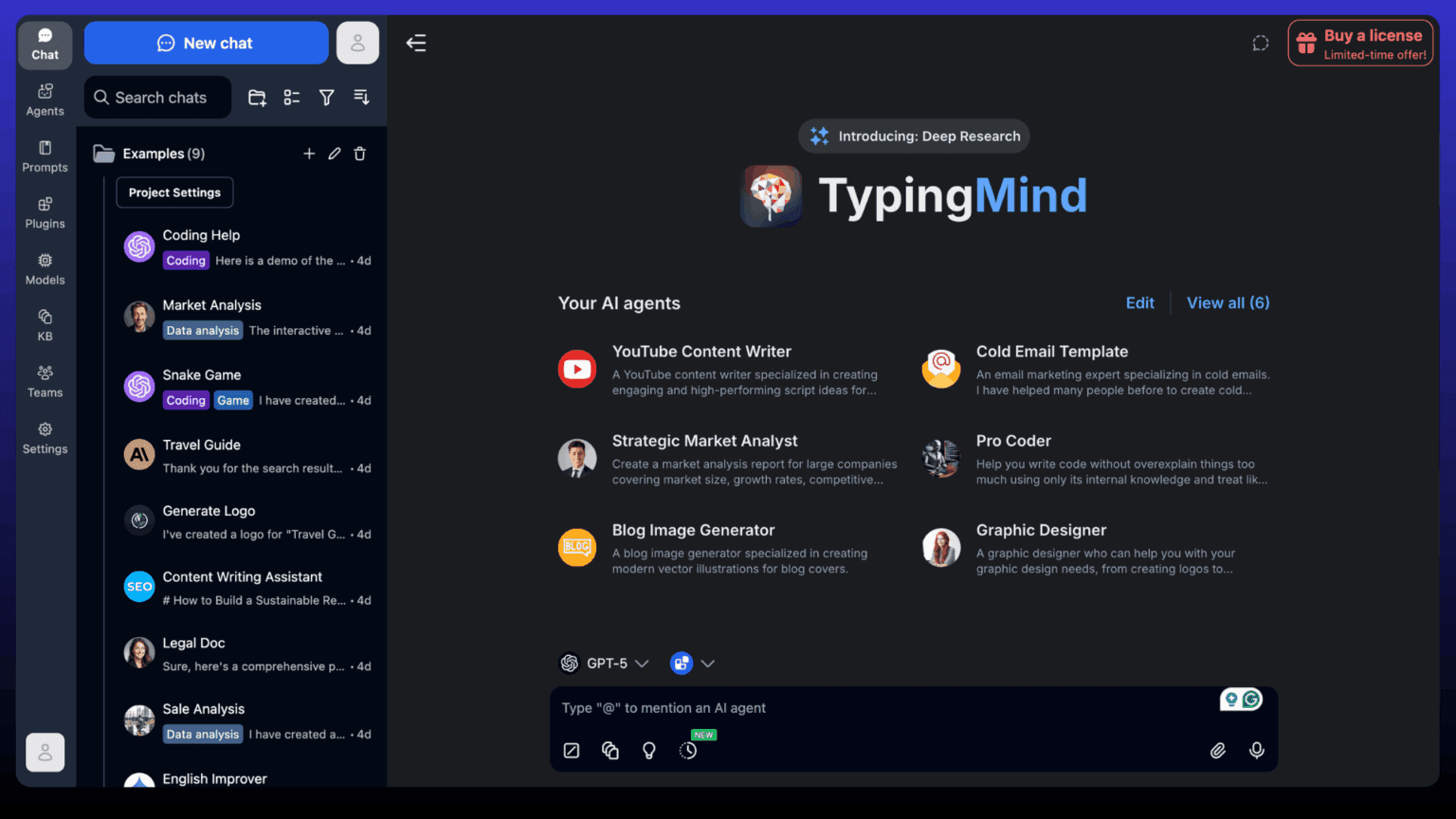The width and height of the screenshot is (1456, 819).
Task: Open the GPT-5 model dropdown
Action: 605,664
